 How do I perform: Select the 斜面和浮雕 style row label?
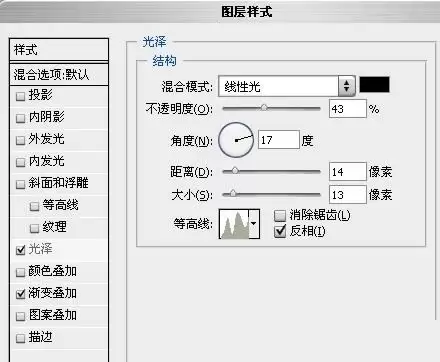click(58, 183)
